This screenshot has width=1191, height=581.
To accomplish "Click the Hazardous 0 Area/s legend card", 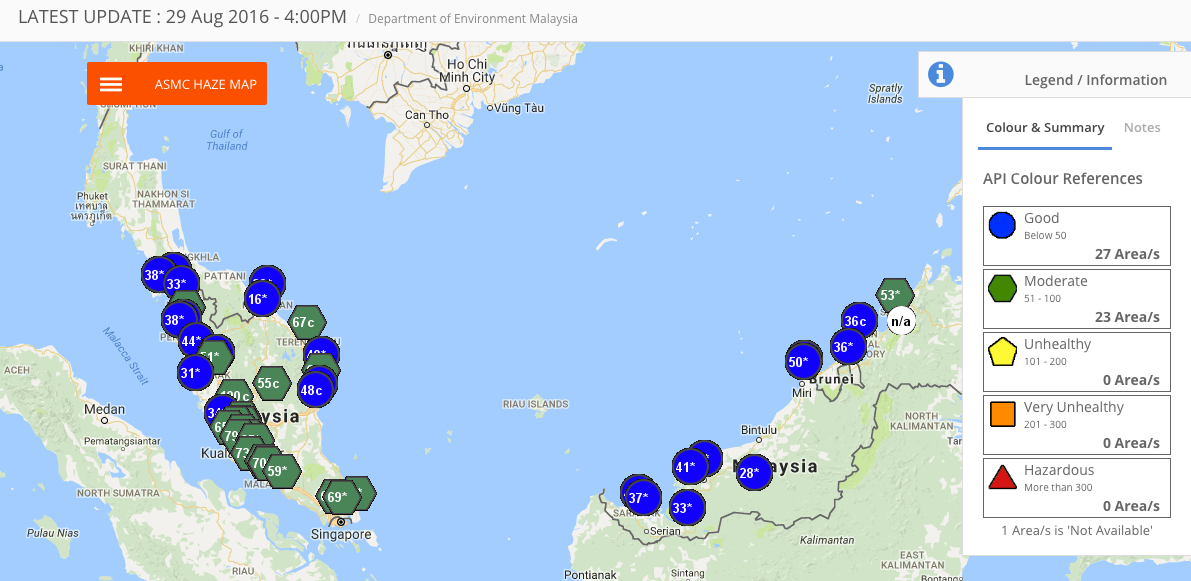I will click(x=1076, y=488).
